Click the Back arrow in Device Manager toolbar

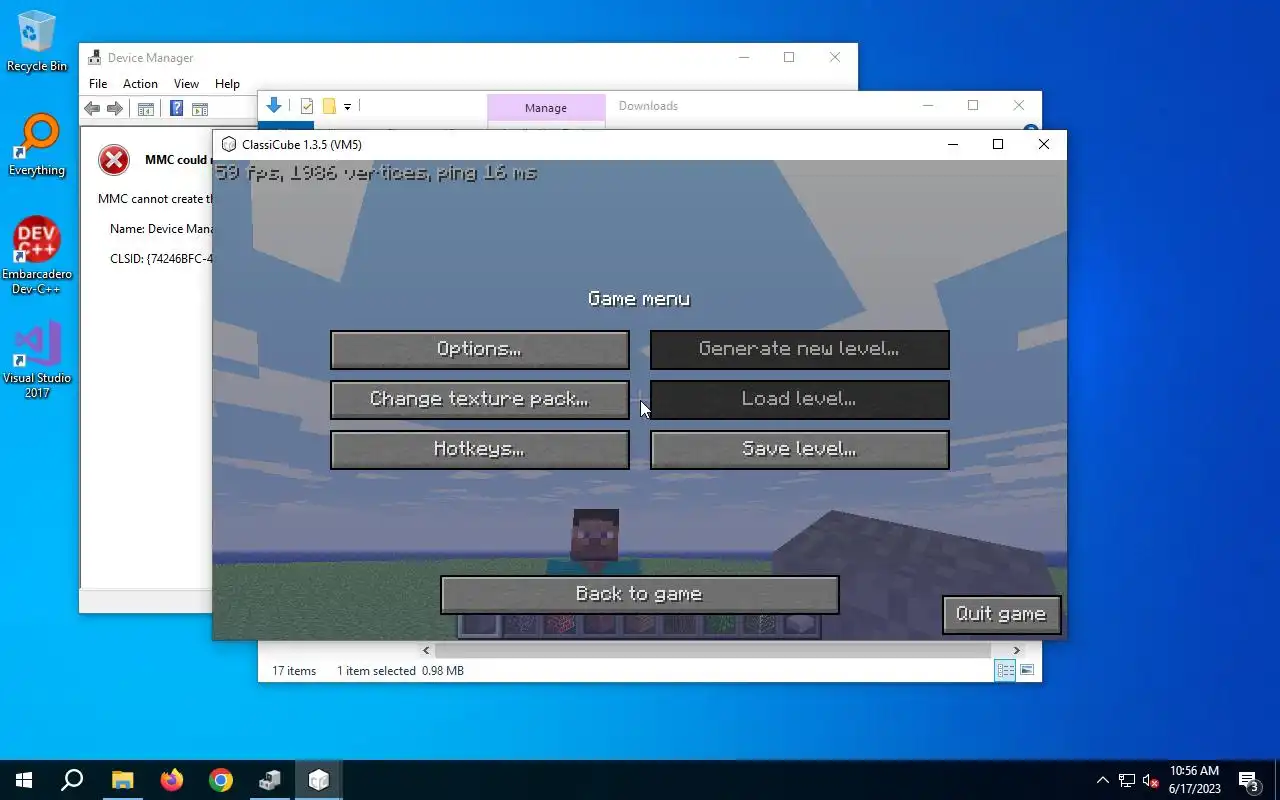[x=92, y=109]
